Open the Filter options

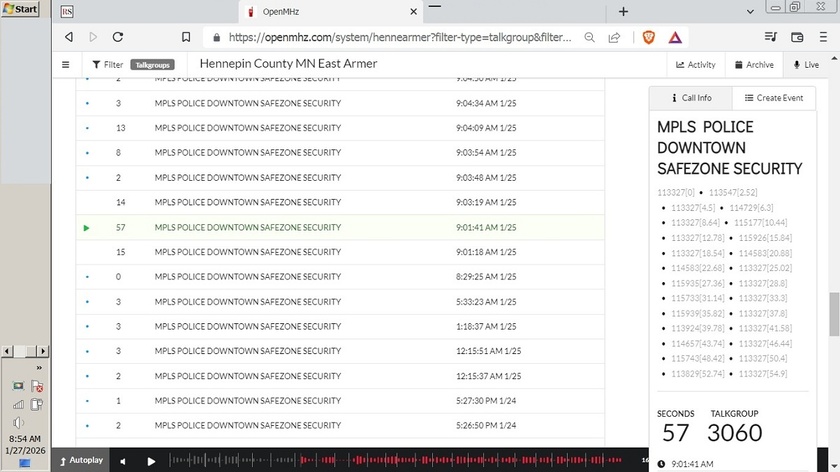click(107, 64)
